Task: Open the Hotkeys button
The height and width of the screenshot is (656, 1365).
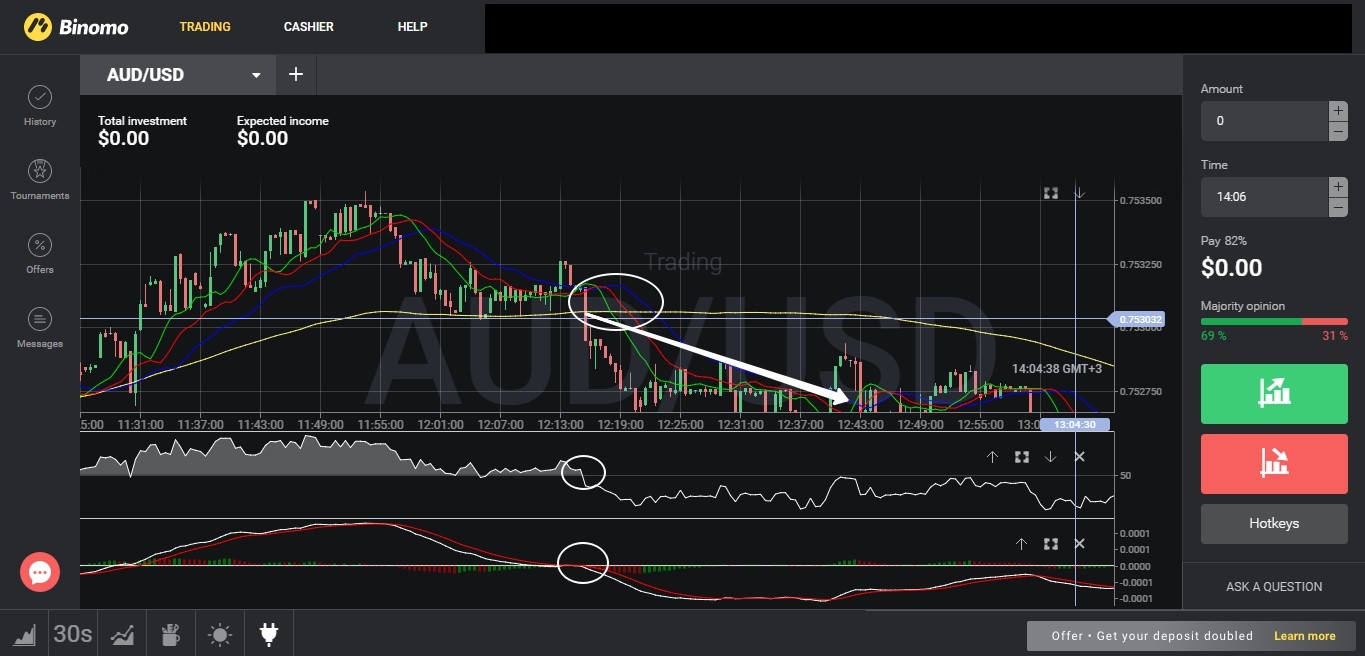Action: coord(1274,523)
